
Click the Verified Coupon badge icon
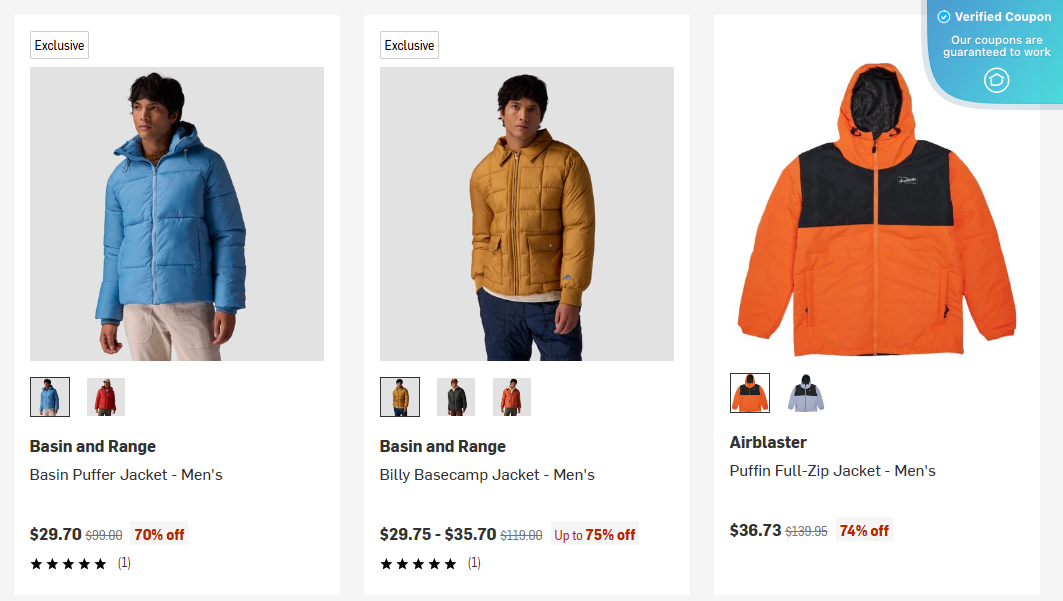(944, 17)
